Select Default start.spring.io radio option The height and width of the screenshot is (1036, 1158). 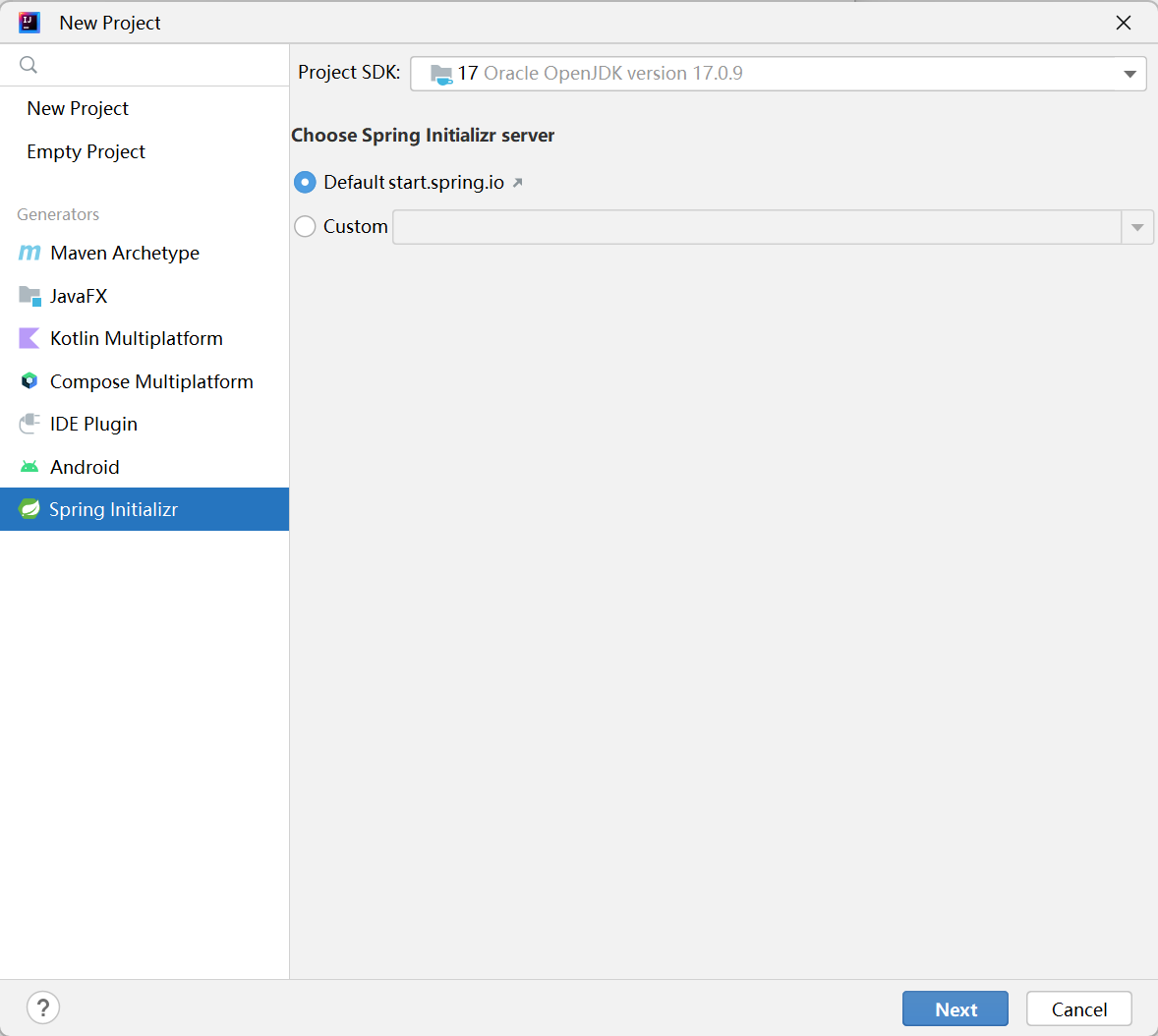(305, 183)
